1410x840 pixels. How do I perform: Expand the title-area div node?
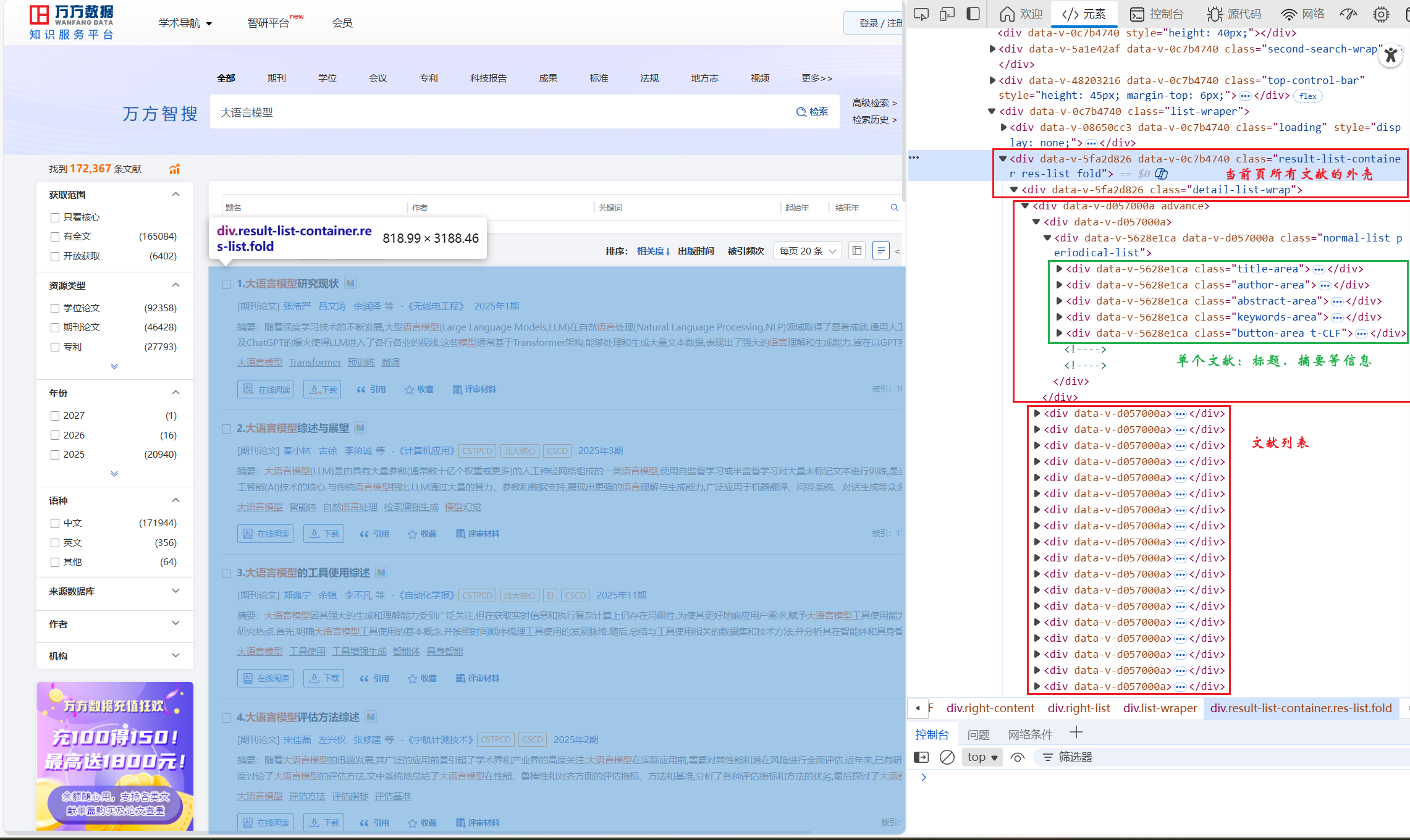1059,269
